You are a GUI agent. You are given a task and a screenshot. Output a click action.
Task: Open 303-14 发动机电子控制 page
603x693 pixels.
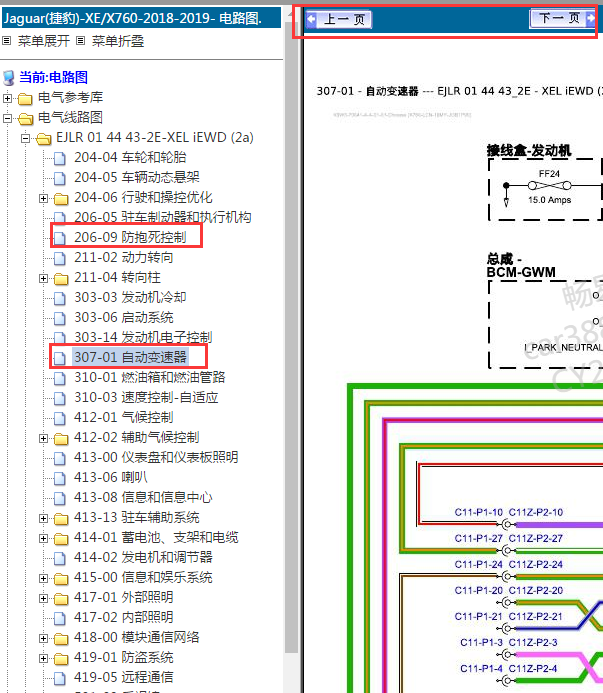tap(143, 337)
